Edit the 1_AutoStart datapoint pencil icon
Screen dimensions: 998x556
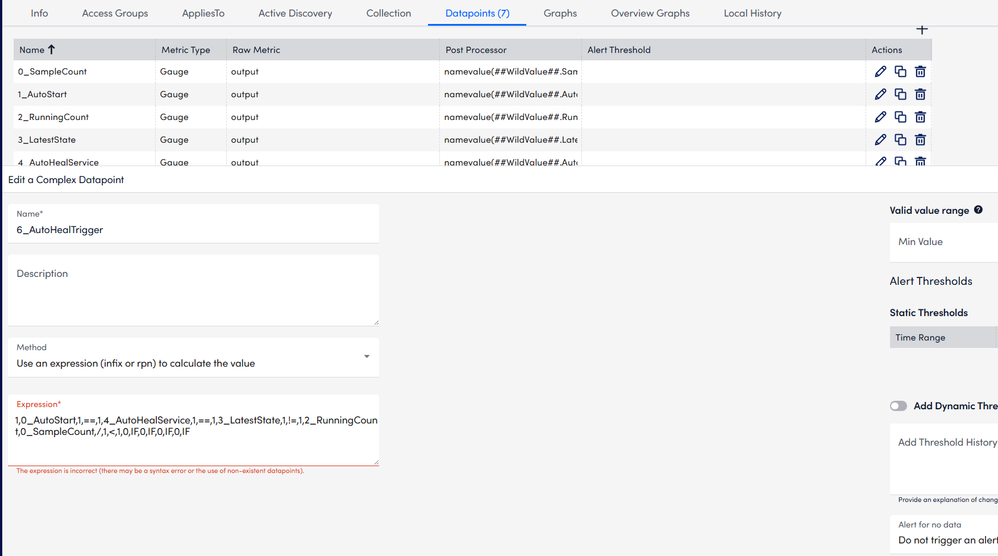tap(880, 95)
